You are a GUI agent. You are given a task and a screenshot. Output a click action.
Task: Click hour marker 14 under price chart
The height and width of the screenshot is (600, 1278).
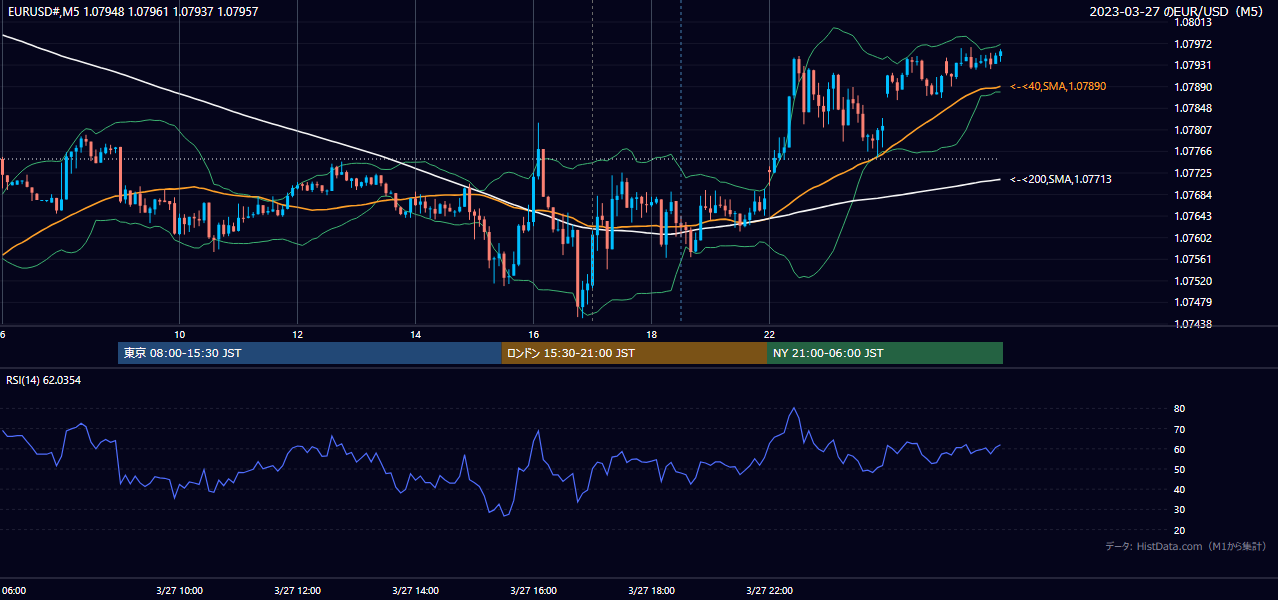(415, 334)
